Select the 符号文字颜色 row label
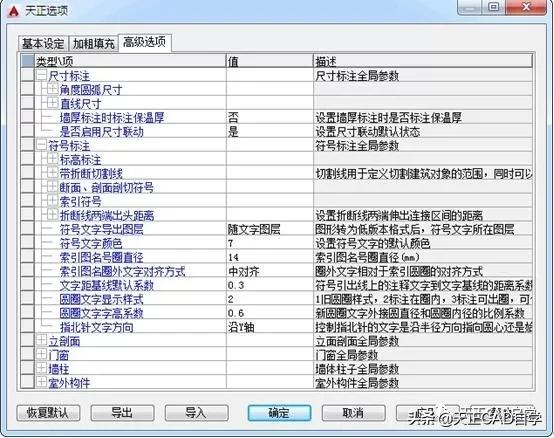The width and height of the screenshot is (554, 438). coord(91,243)
